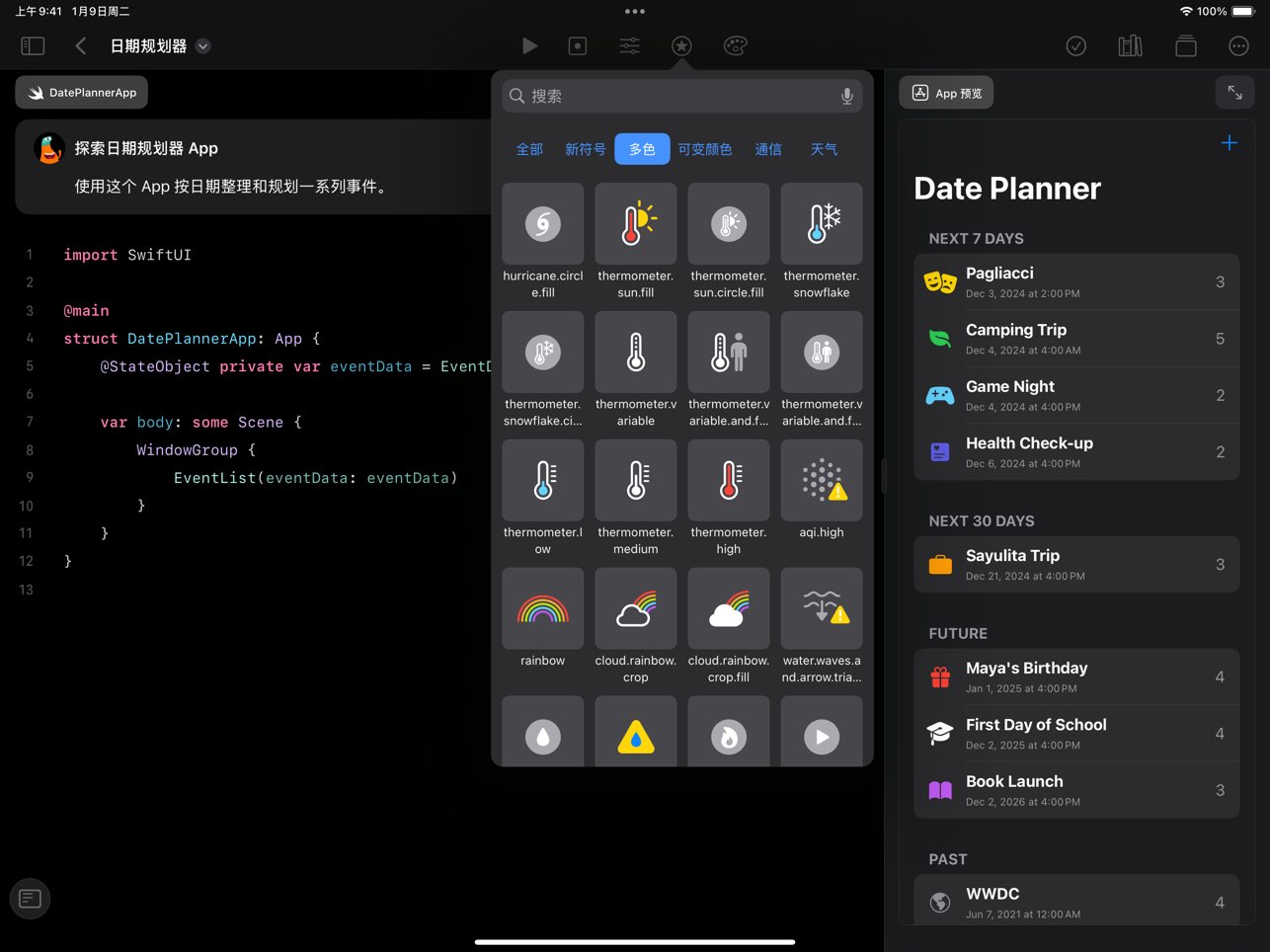Expand the 日期规划器 title dropdown
Screen dimensions: 1270x952
pos(202,45)
